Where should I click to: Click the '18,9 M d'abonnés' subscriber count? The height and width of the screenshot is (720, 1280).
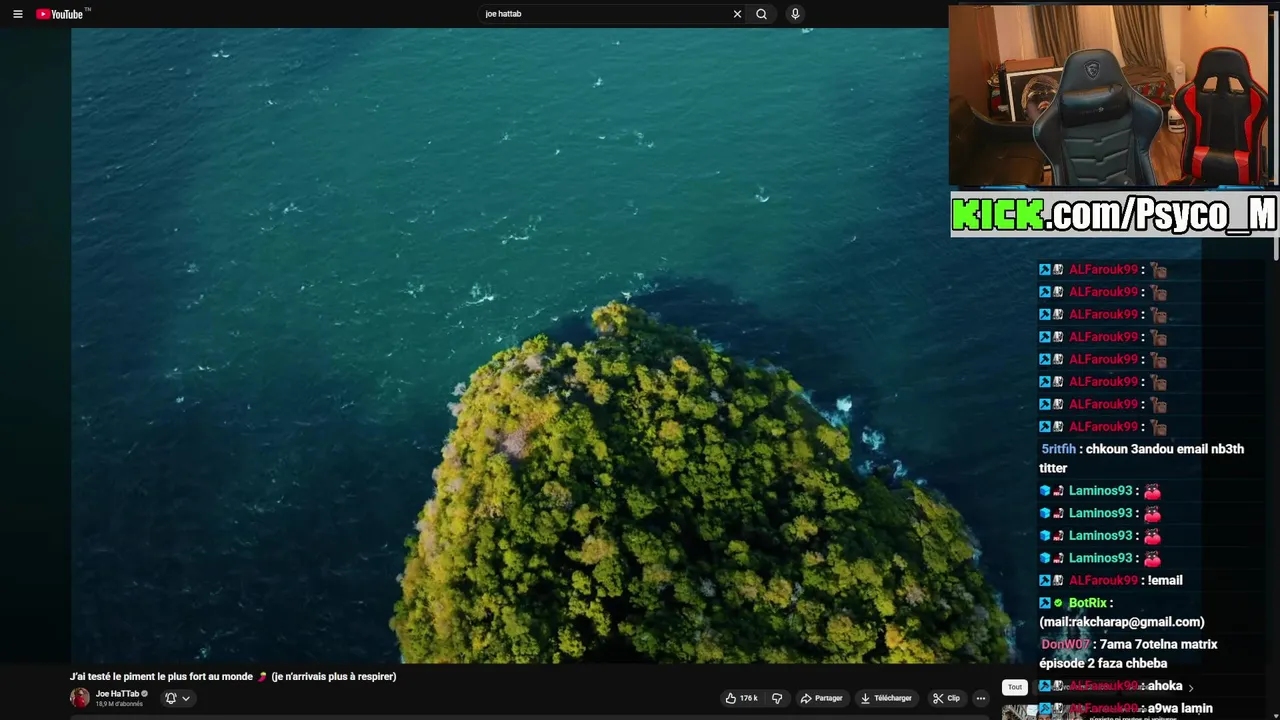pos(119,704)
